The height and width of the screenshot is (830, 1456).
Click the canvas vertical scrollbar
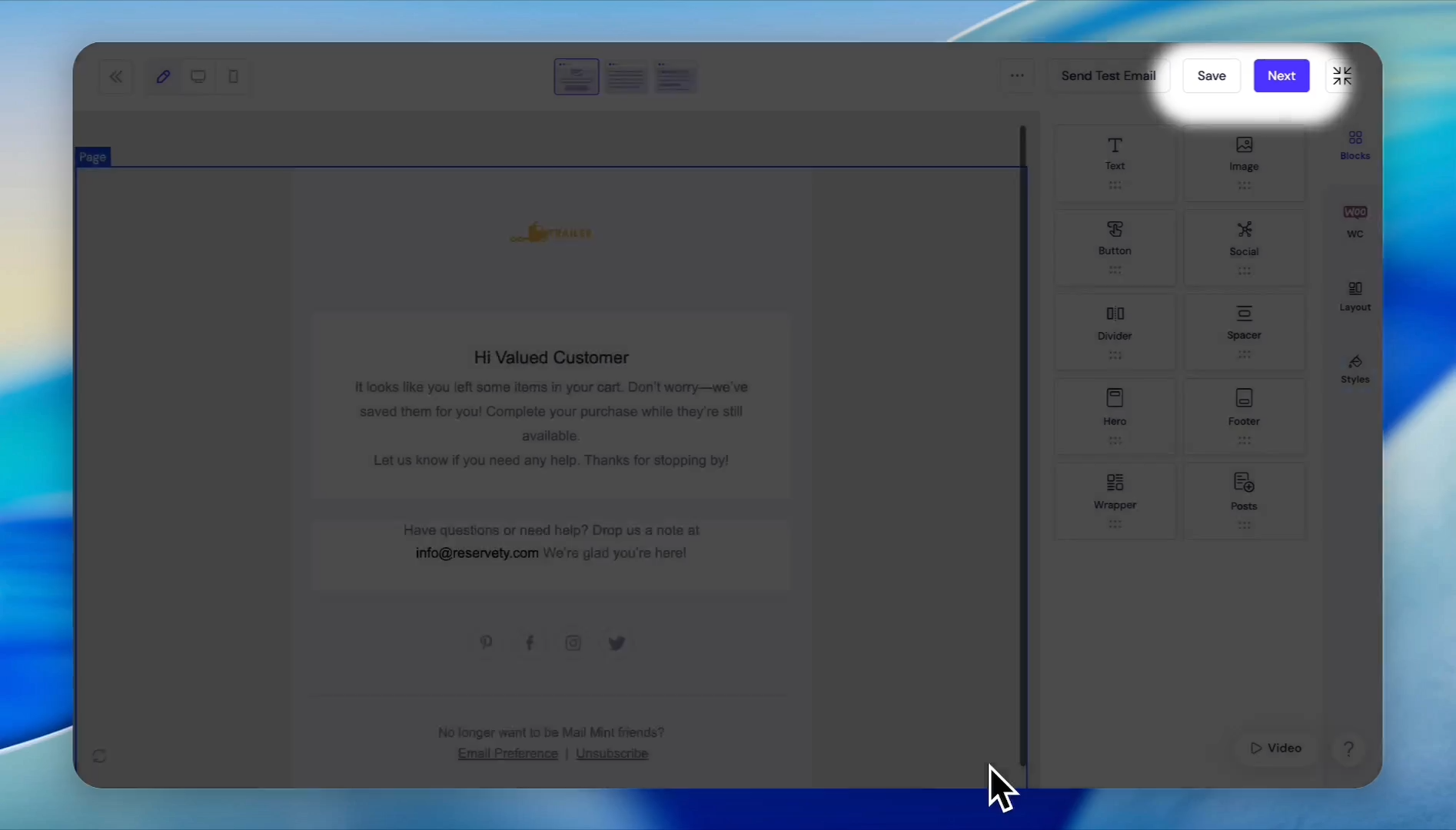1022,446
